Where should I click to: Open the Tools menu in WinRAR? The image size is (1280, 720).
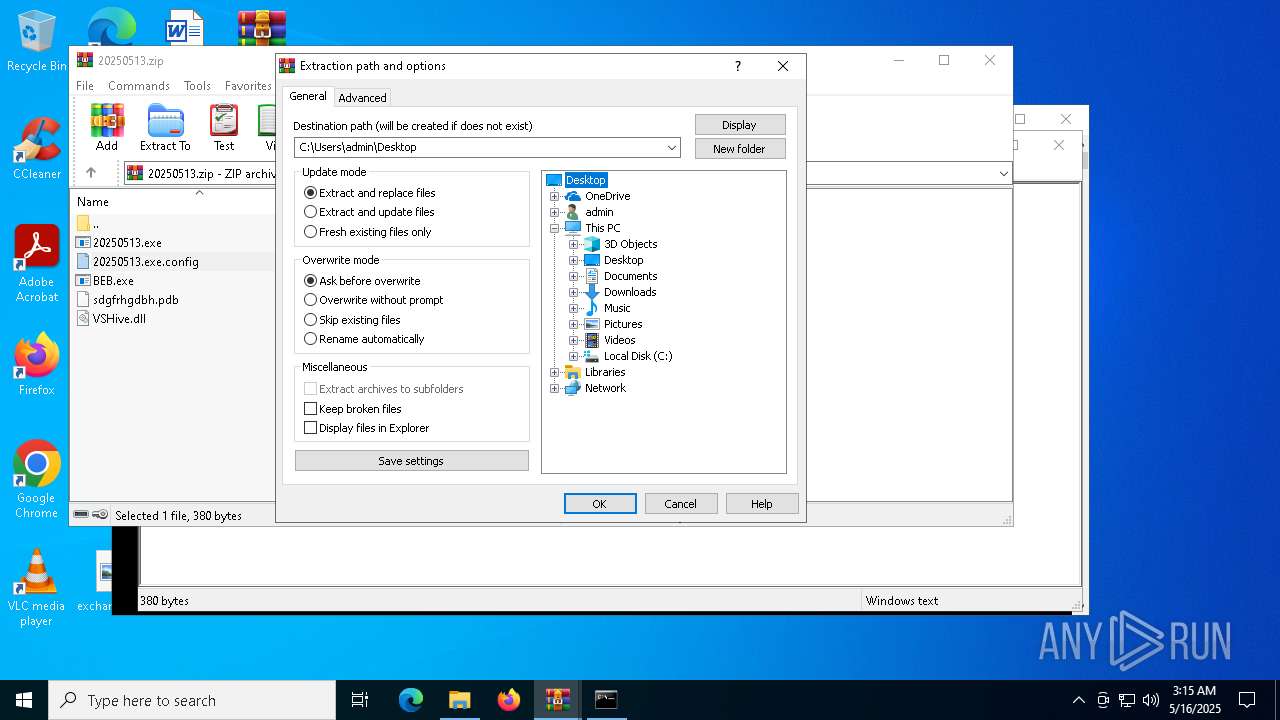pos(197,86)
